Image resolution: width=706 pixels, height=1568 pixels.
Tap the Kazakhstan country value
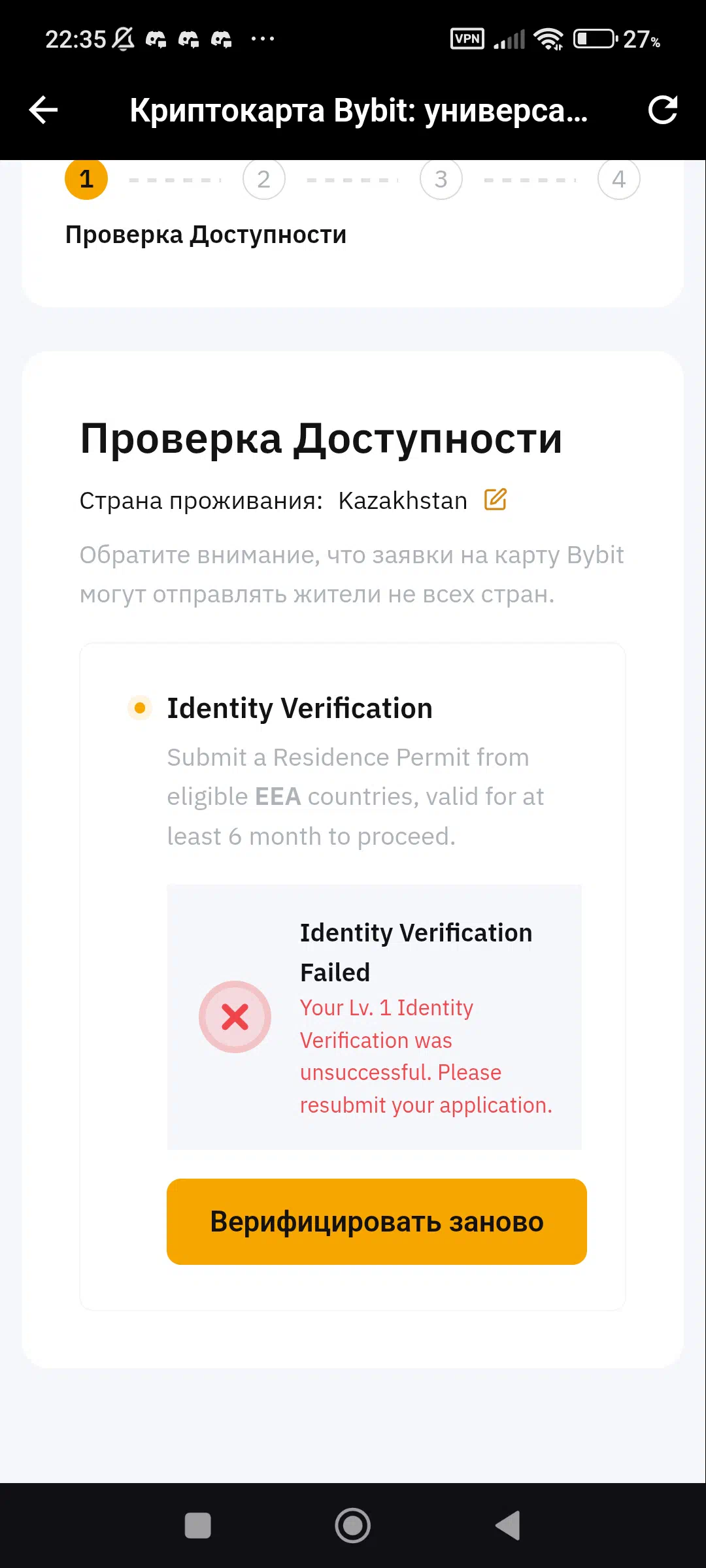point(403,500)
